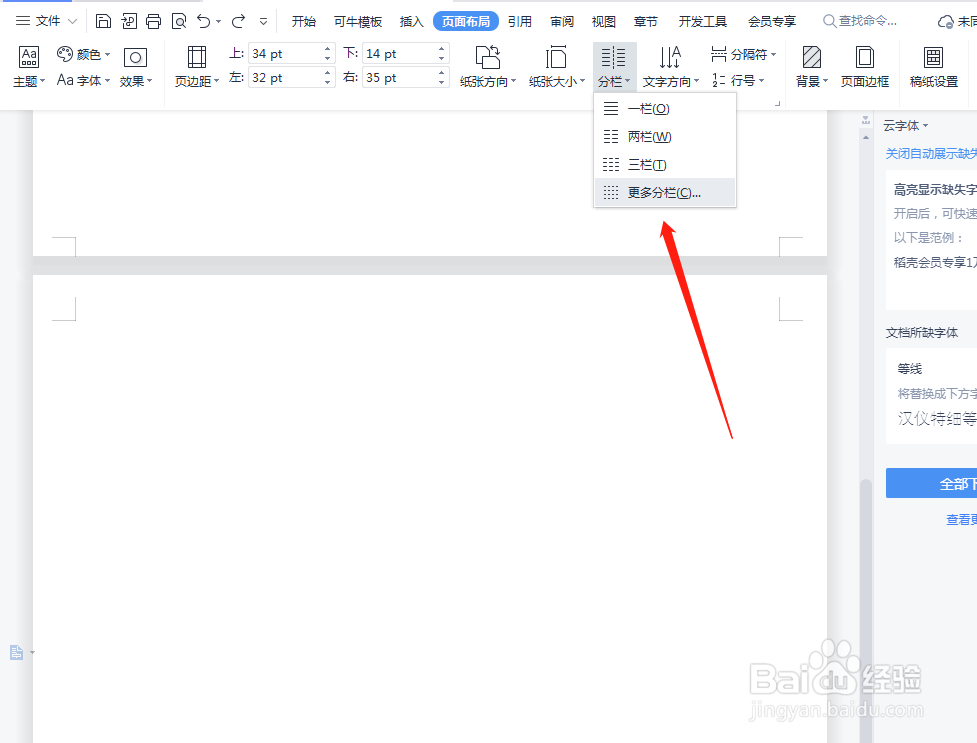Screen dimensions: 977x743
Task: Open 页边距 (Margins) menu
Action: click(x=197, y=66)
